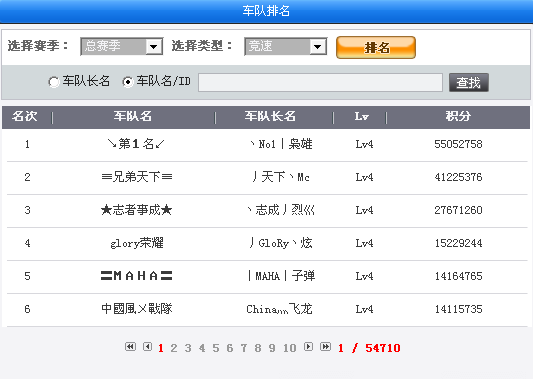Click the total pages 54710 text
This screenshot has height=379, width=533.
[383, 348]
